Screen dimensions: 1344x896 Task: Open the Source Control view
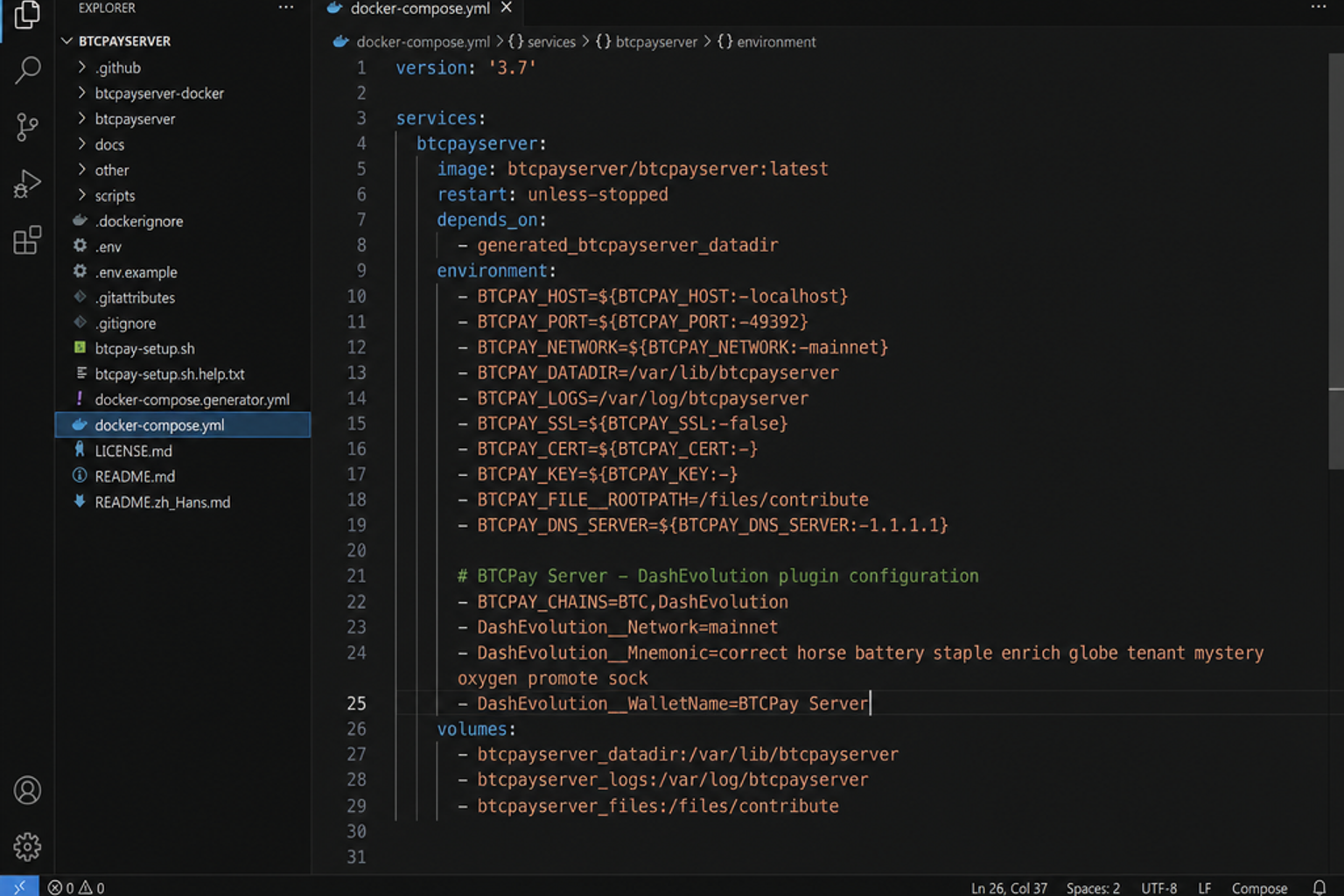click(x=27, y=127)
